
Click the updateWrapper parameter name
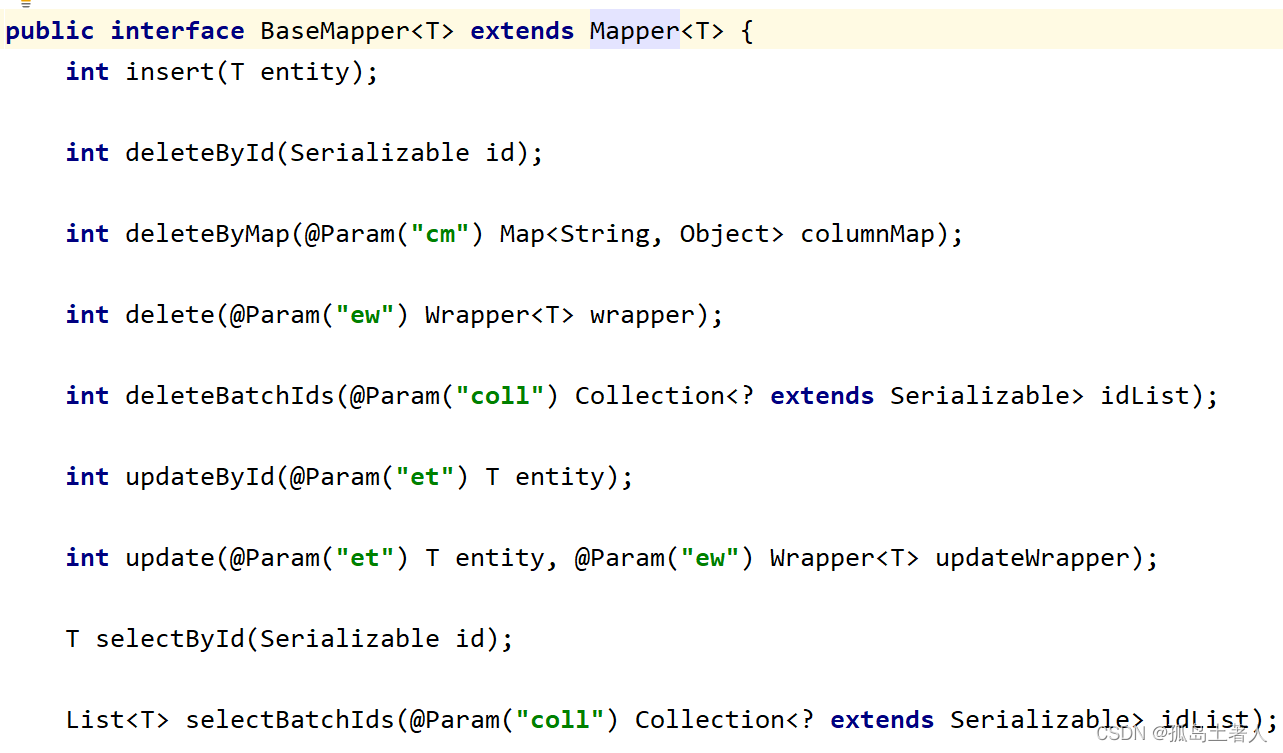point(1033,558)
